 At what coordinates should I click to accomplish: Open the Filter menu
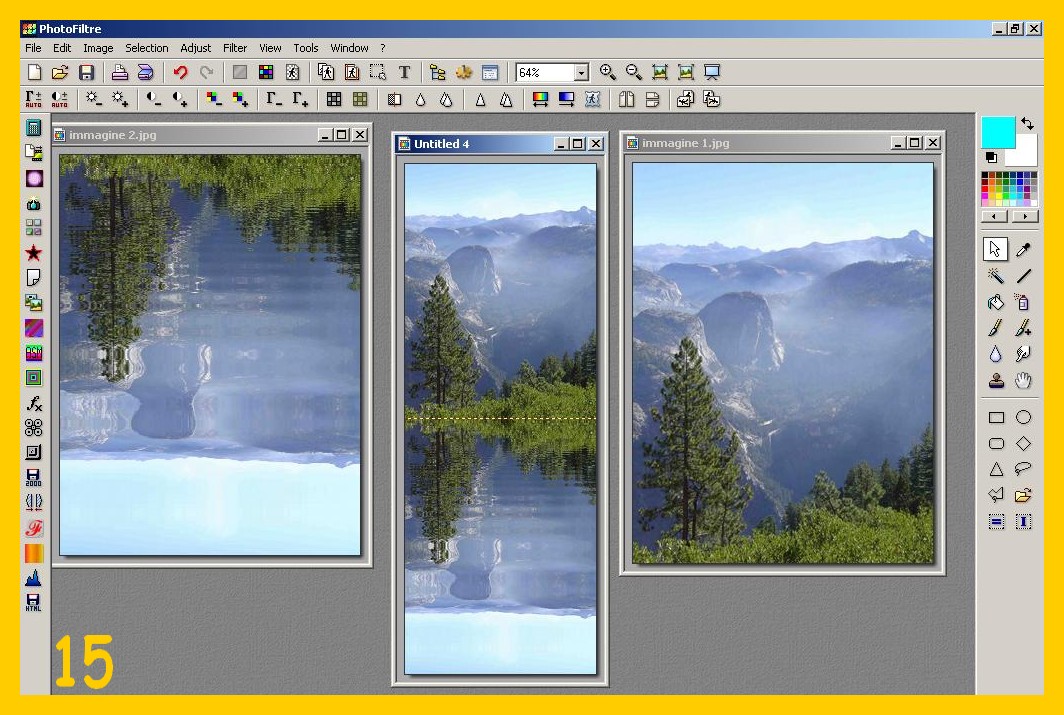[235, 48]
